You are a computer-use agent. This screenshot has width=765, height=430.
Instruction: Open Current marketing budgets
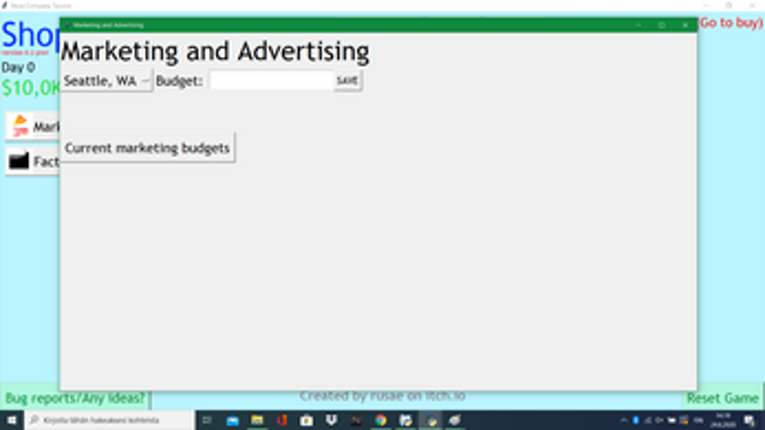[x=147, y=148]
